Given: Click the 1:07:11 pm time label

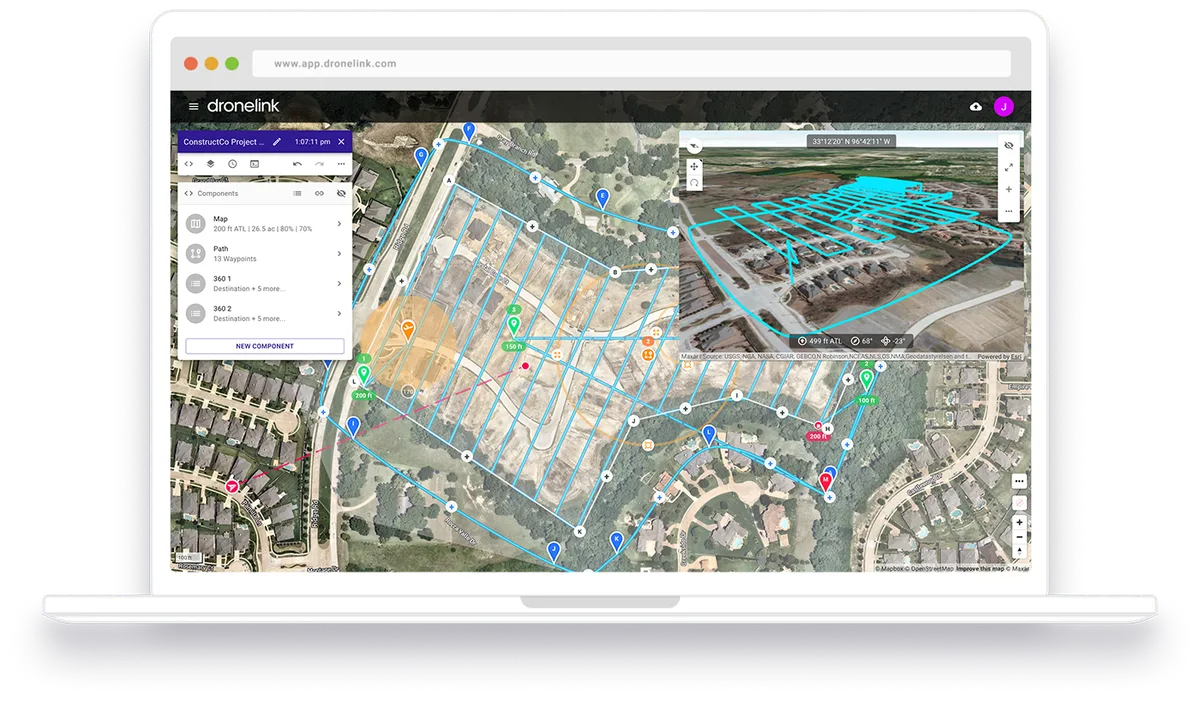Looking at the screenshot, I should pos(312,142).
